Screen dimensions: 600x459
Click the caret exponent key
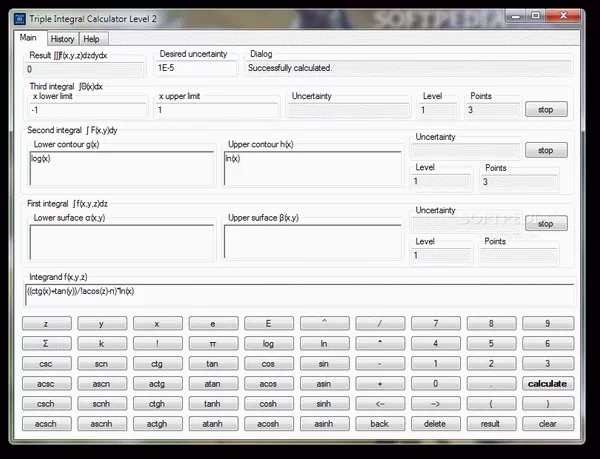(324, 324)
